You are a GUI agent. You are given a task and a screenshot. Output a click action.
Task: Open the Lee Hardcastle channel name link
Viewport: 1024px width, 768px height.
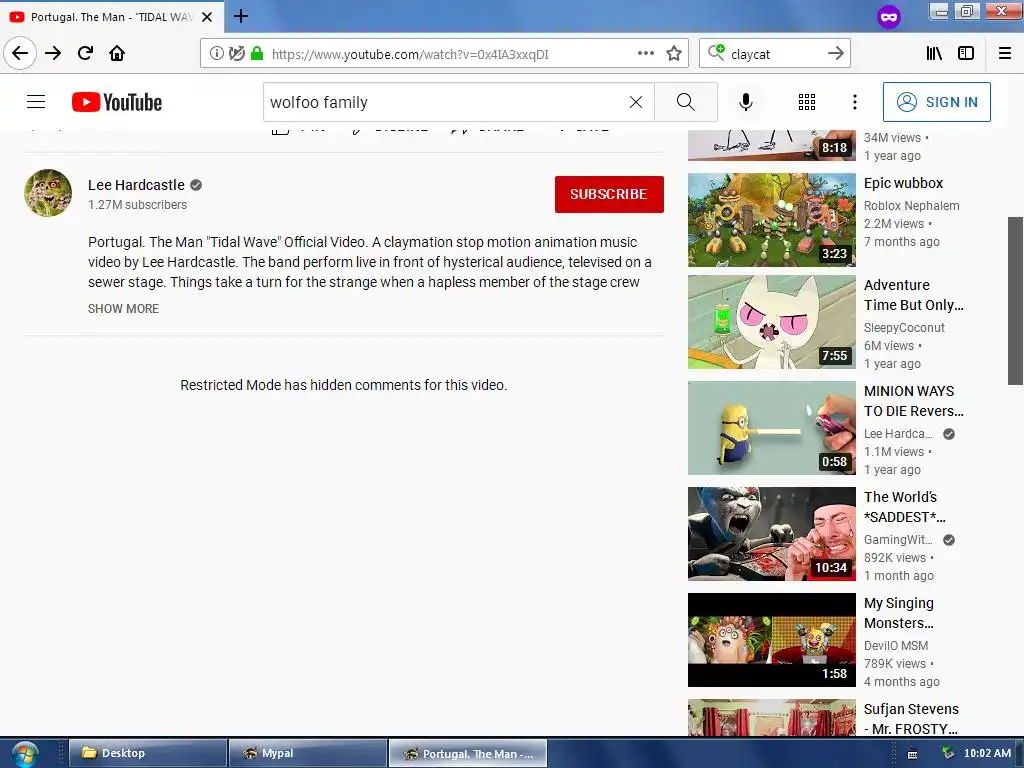tap(136, 185)
